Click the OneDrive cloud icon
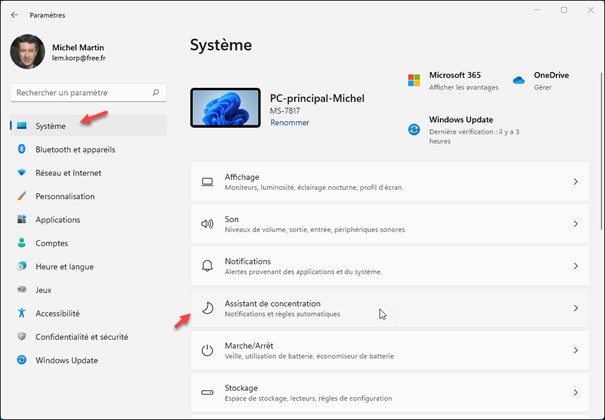The image size is (605, 420). [519, 80]
